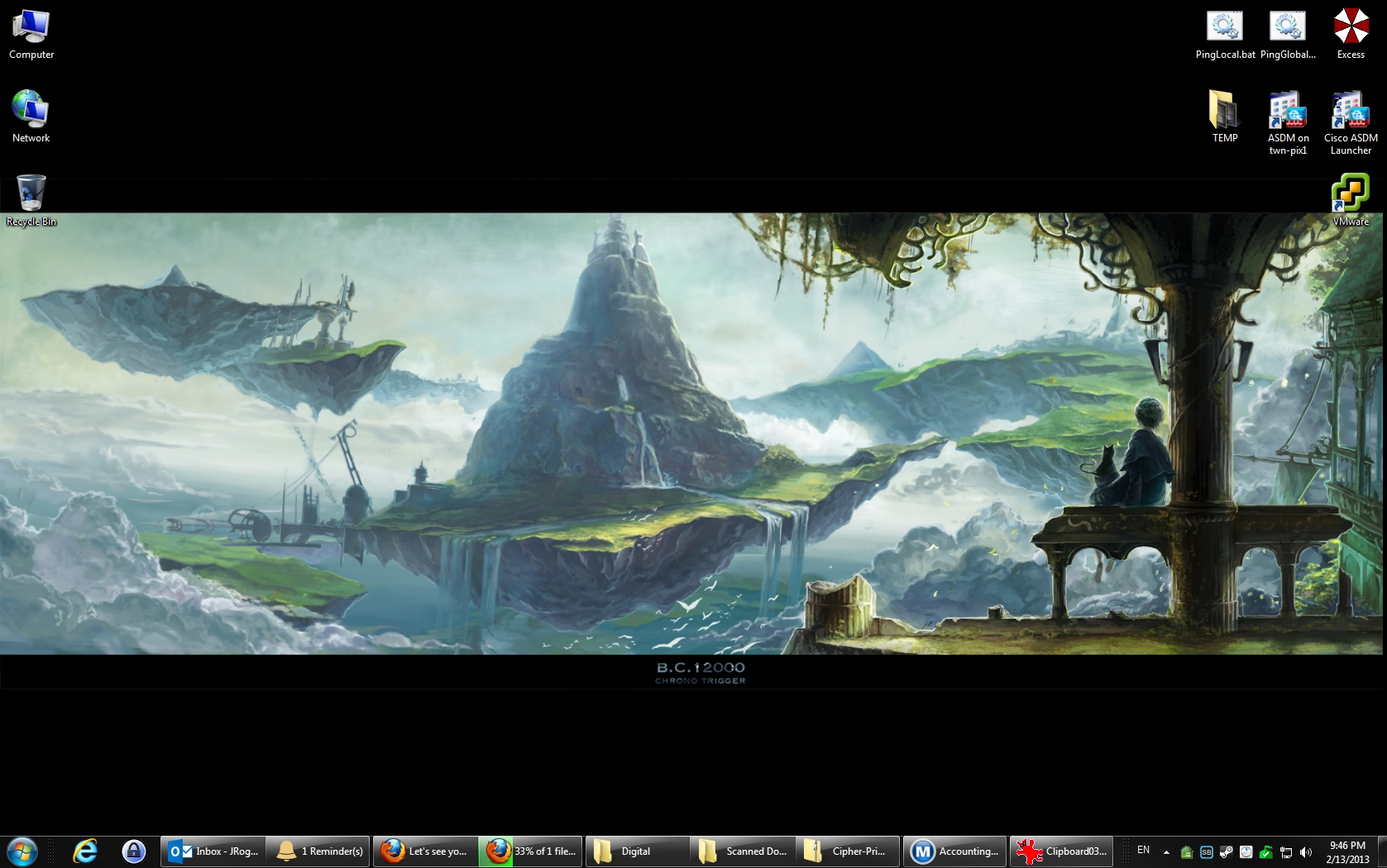
Task: Open the Cipher-Pri... archive folder window
Action: point(849,851)
